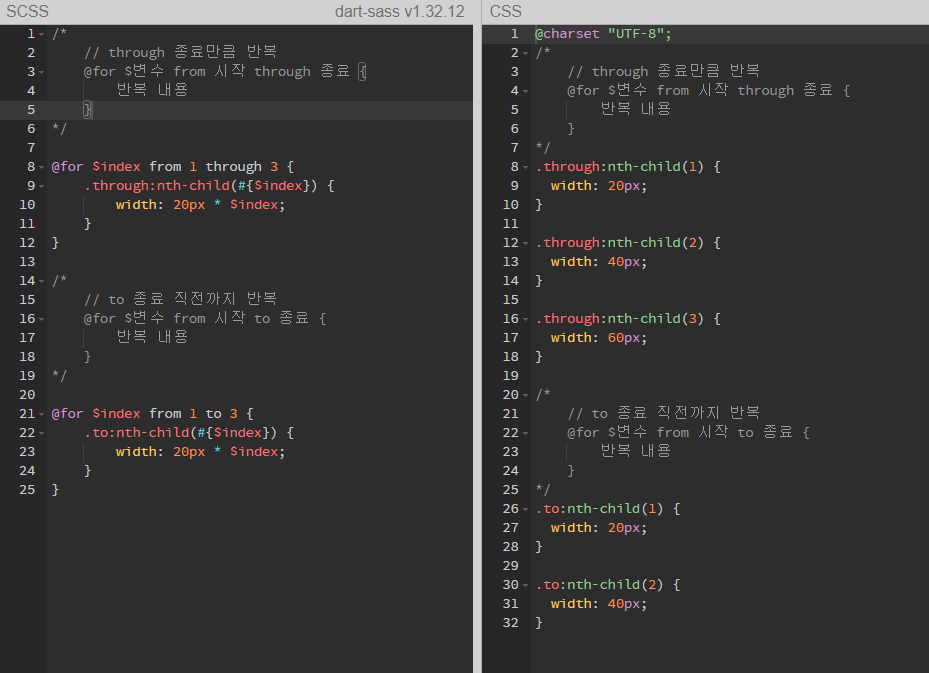Click '.to:nth-child(1)' selector in CSS
Screen dimensions: 929x673
tap(599, 508)
